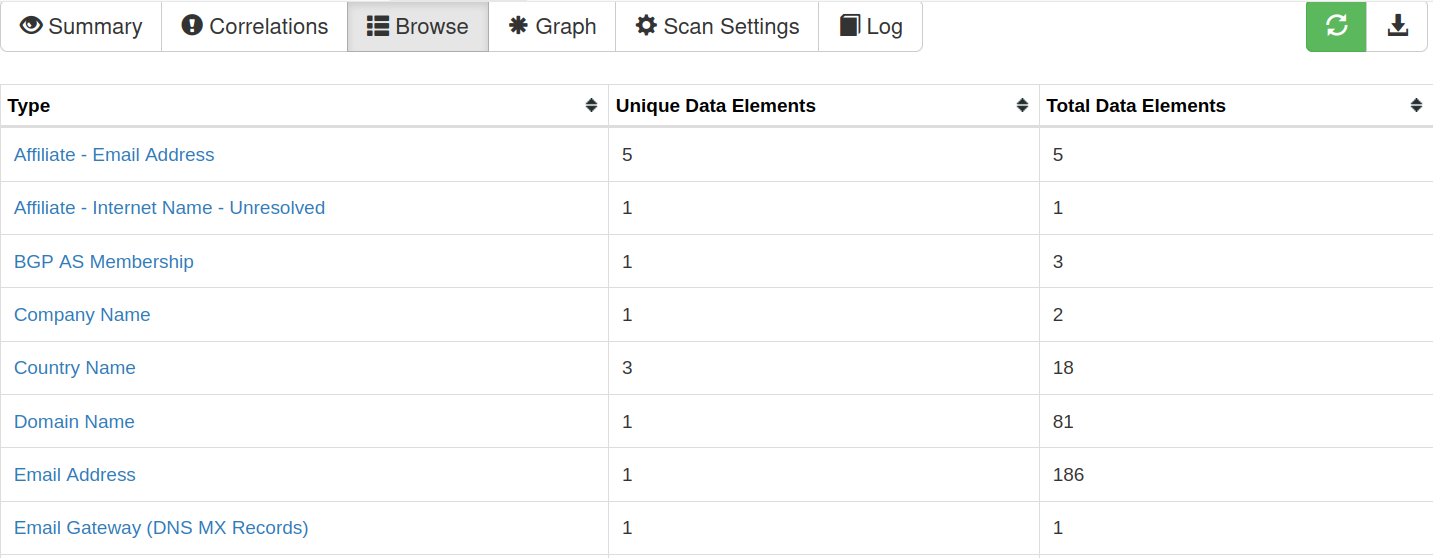The image size is (1433, 558).
Task: View the Log tab
Action: (870, 26)
